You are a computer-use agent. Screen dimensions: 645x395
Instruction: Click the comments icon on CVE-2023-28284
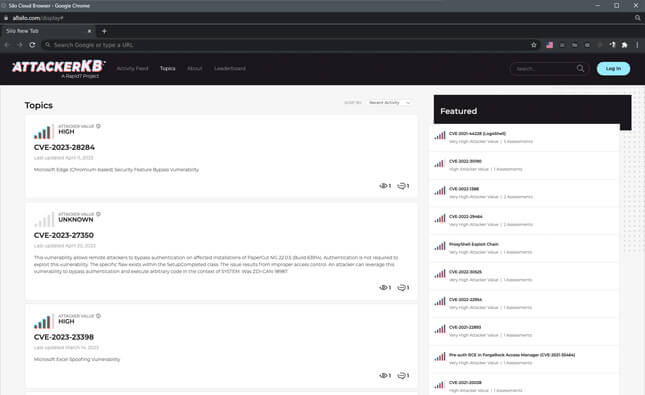[401, 186]
